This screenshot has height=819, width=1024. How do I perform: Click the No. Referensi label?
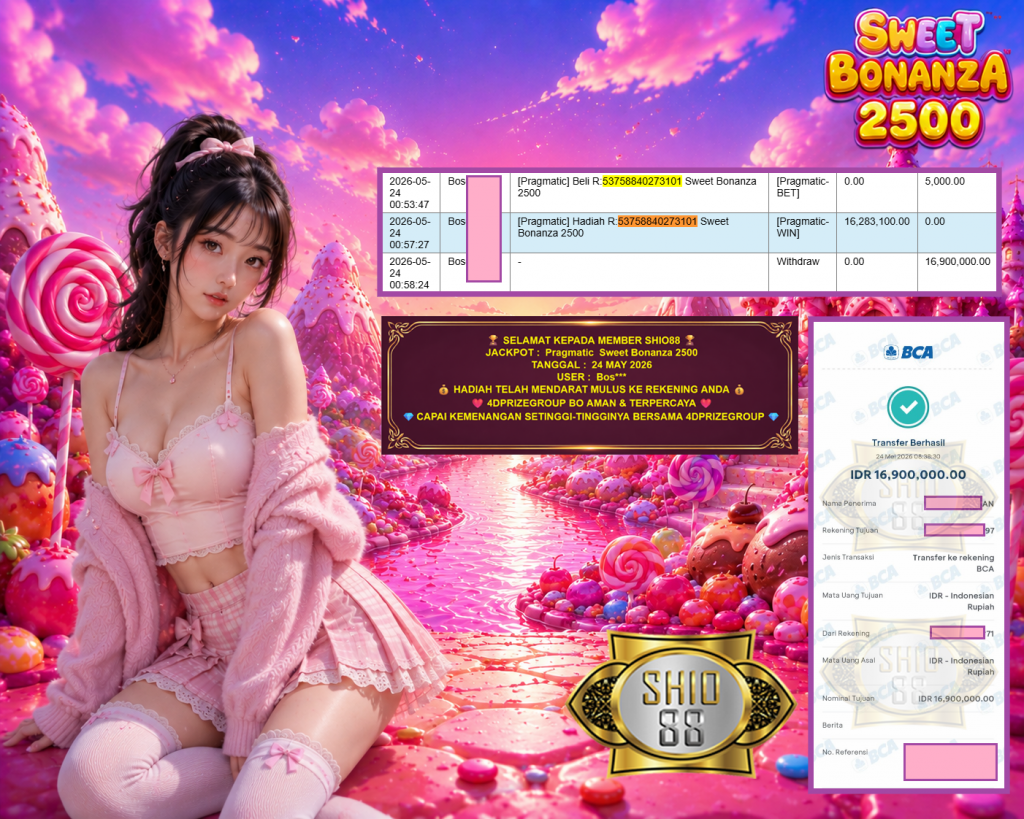pos(844,752)
